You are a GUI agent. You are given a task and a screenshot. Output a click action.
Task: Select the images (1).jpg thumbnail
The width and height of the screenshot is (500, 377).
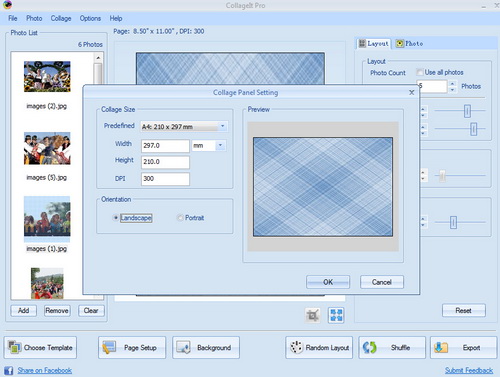[x=47, y=219]
